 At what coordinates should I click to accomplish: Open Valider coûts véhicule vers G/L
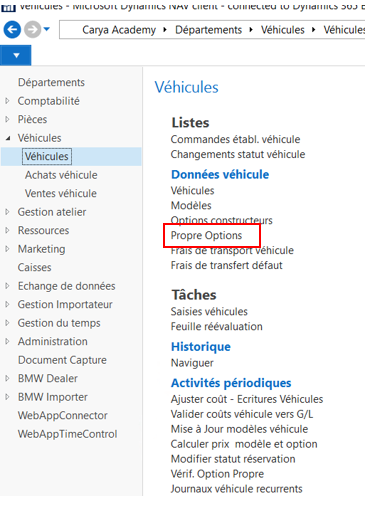click(x=242, y=414)
